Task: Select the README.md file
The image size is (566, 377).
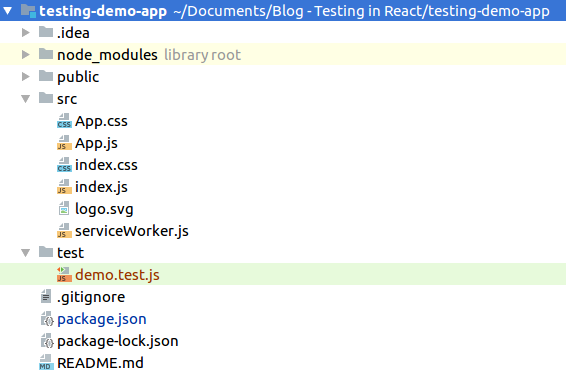Action: [100, 363]
